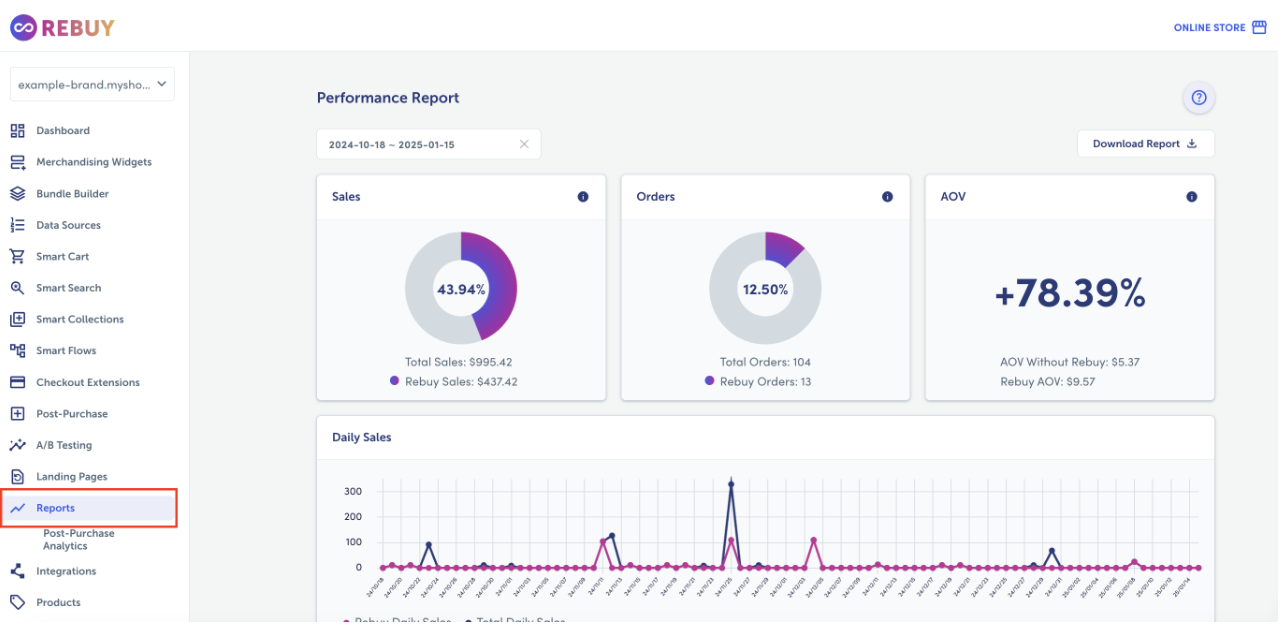
Task: Click the Download Report button
Action: (x=1145, y=144)
